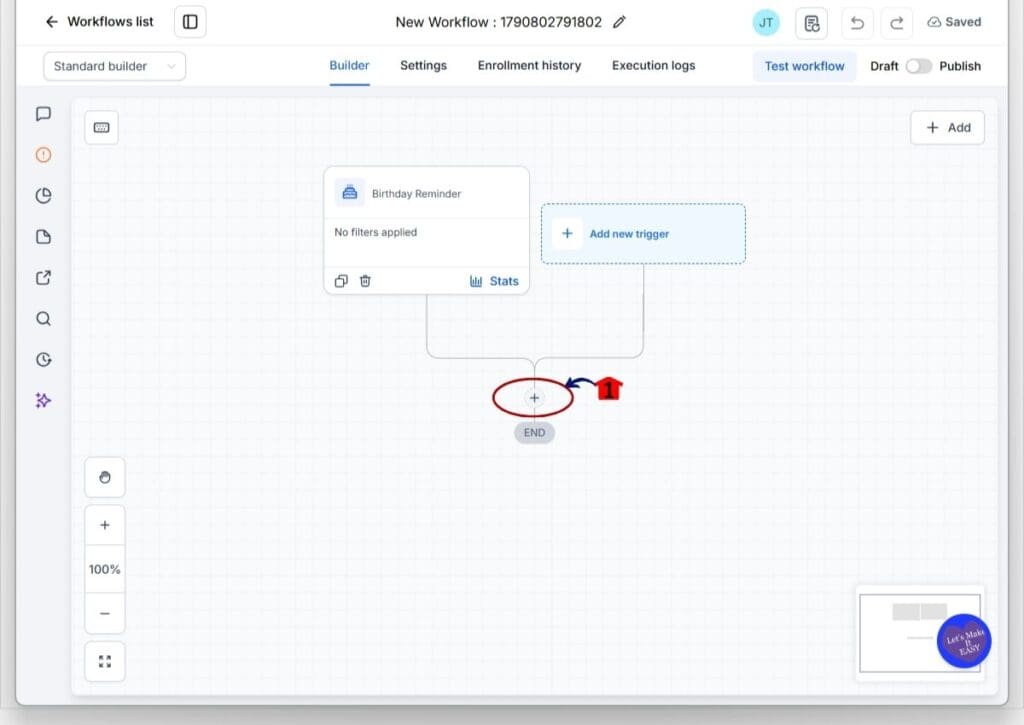Click the birthday cake trigger icon
Image resolution: width=1024 pixels, height=725 pixels.
tap(349, 193)
